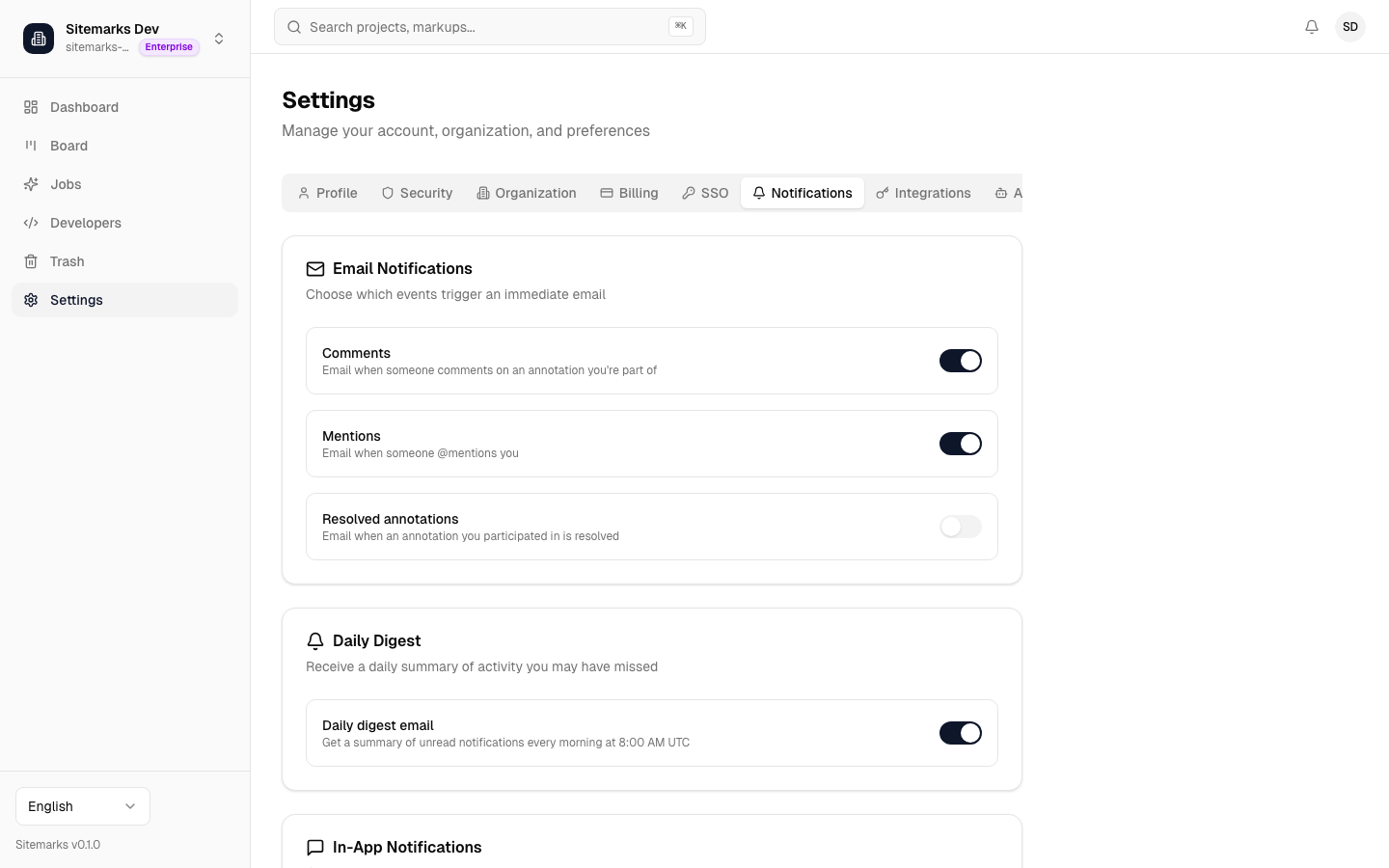Screen dimensions: 1389x868
Task: Open the Trash via the trash can icon
Action: point(31,261)
